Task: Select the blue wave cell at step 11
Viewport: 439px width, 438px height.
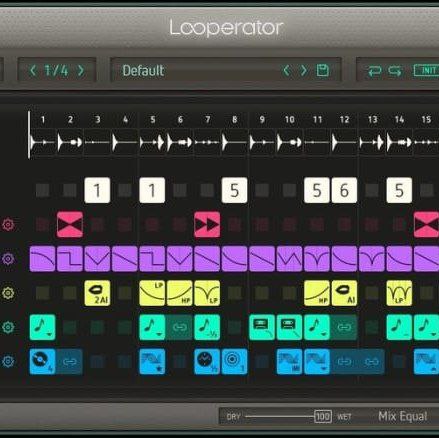Action: (317, 362)
